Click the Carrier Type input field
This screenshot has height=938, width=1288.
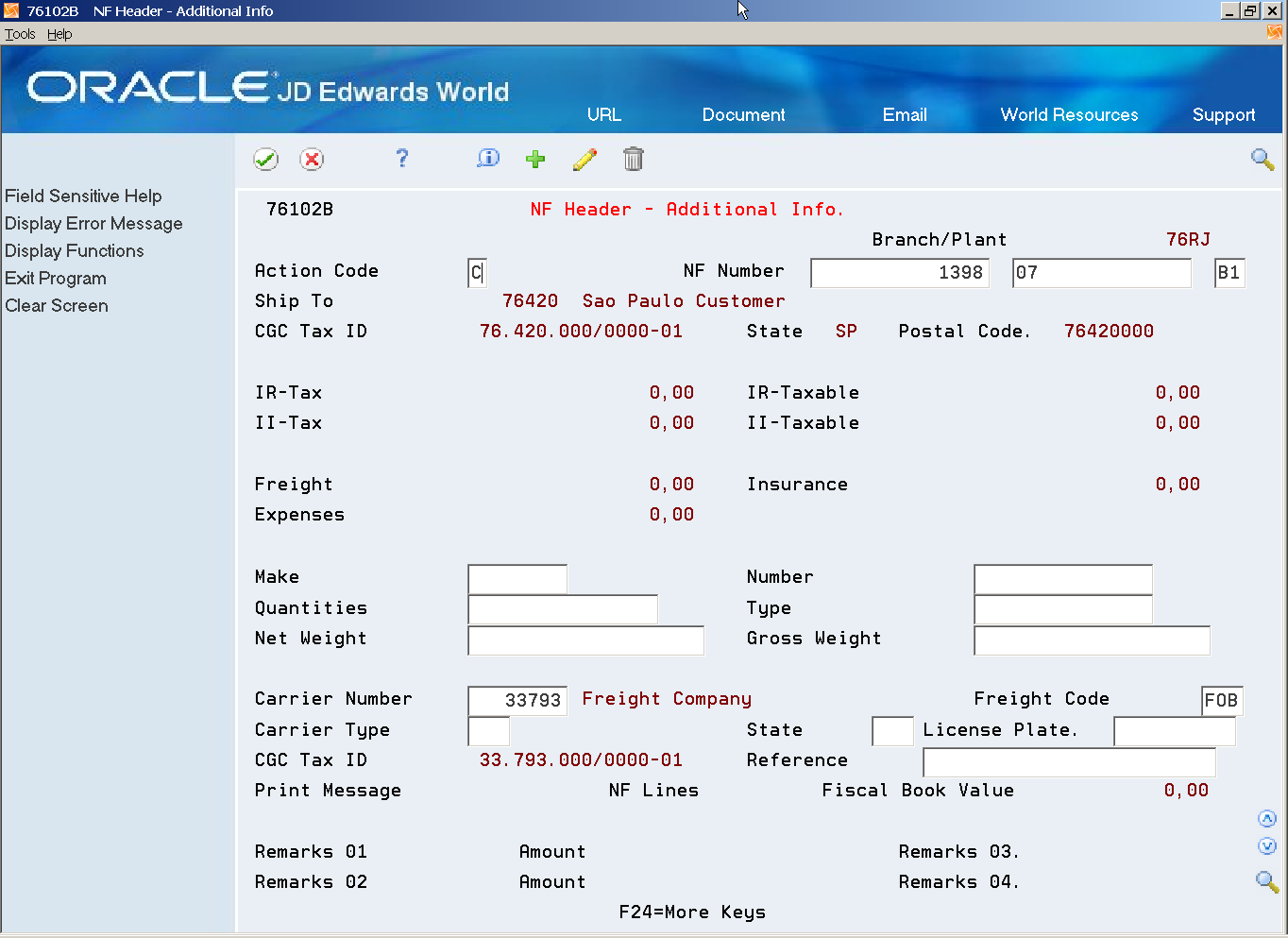(489, 731)
